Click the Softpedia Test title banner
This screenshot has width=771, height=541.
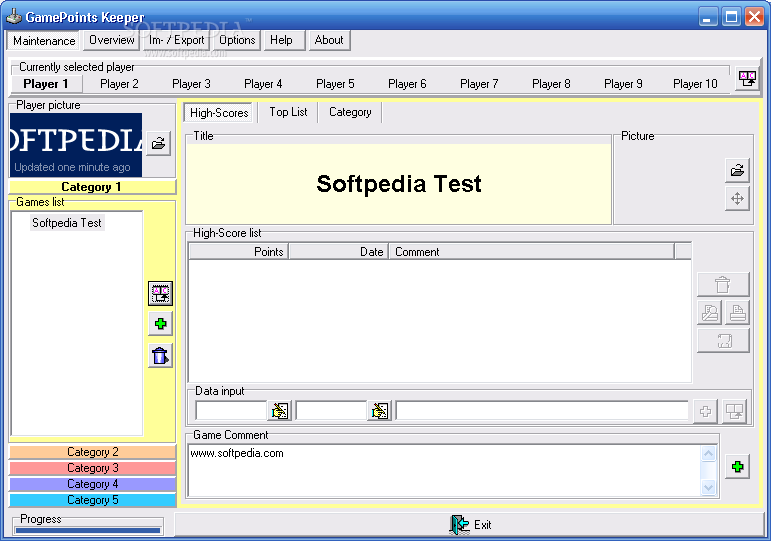[399, 184]
